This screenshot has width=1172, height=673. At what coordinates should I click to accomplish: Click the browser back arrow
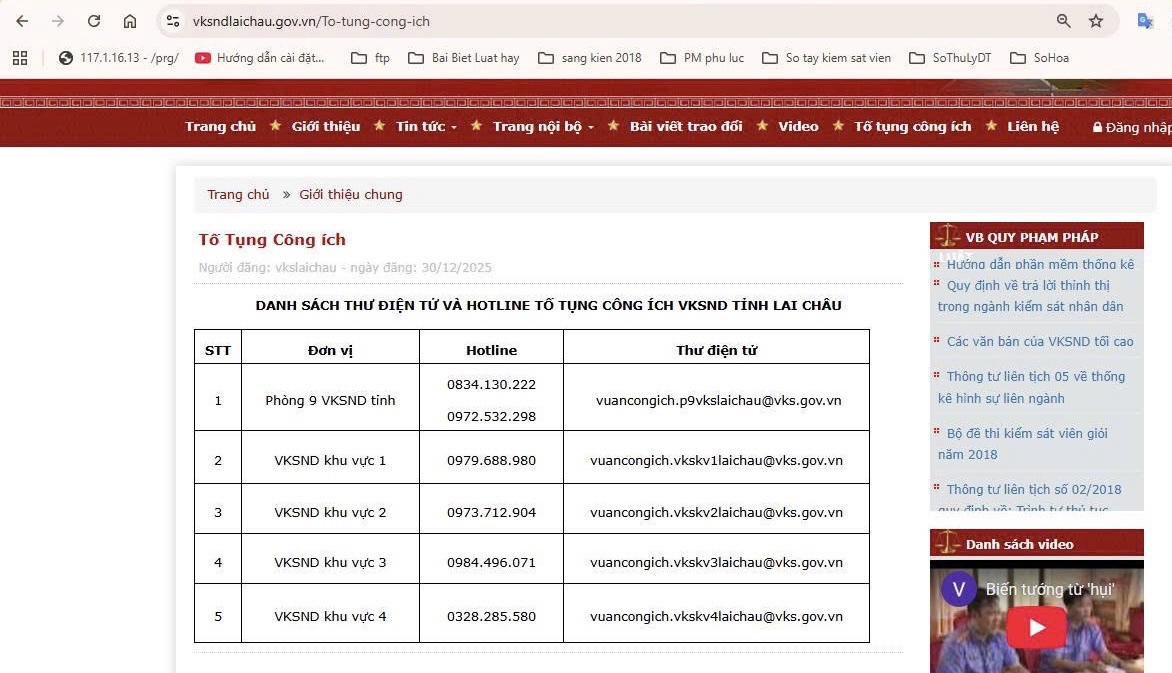pyautogui.click(x=22, y=21)
